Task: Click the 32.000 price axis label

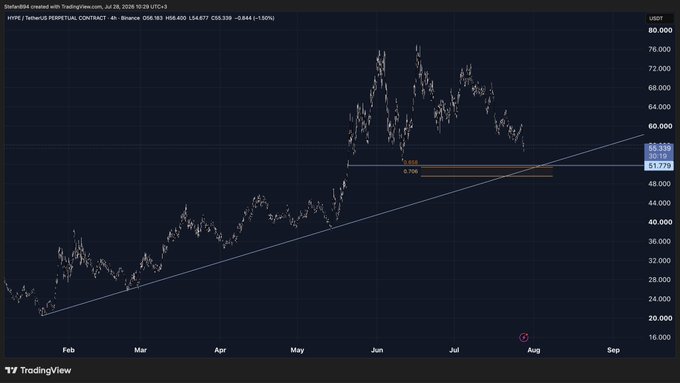Action: 660,261
